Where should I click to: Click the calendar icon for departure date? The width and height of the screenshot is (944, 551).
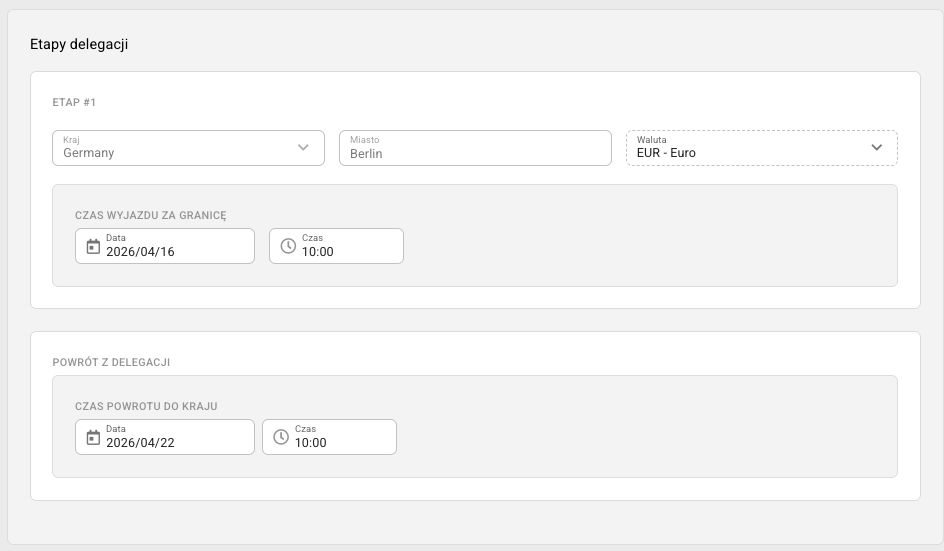93,246
